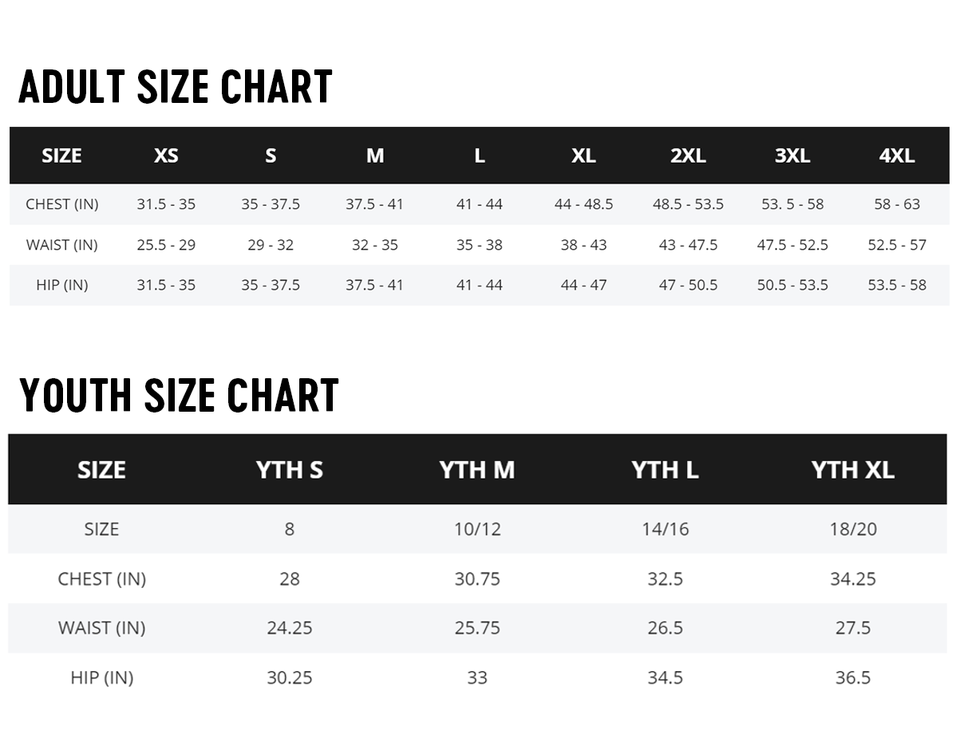Select youth hip value 36.5

coord(853,678)
